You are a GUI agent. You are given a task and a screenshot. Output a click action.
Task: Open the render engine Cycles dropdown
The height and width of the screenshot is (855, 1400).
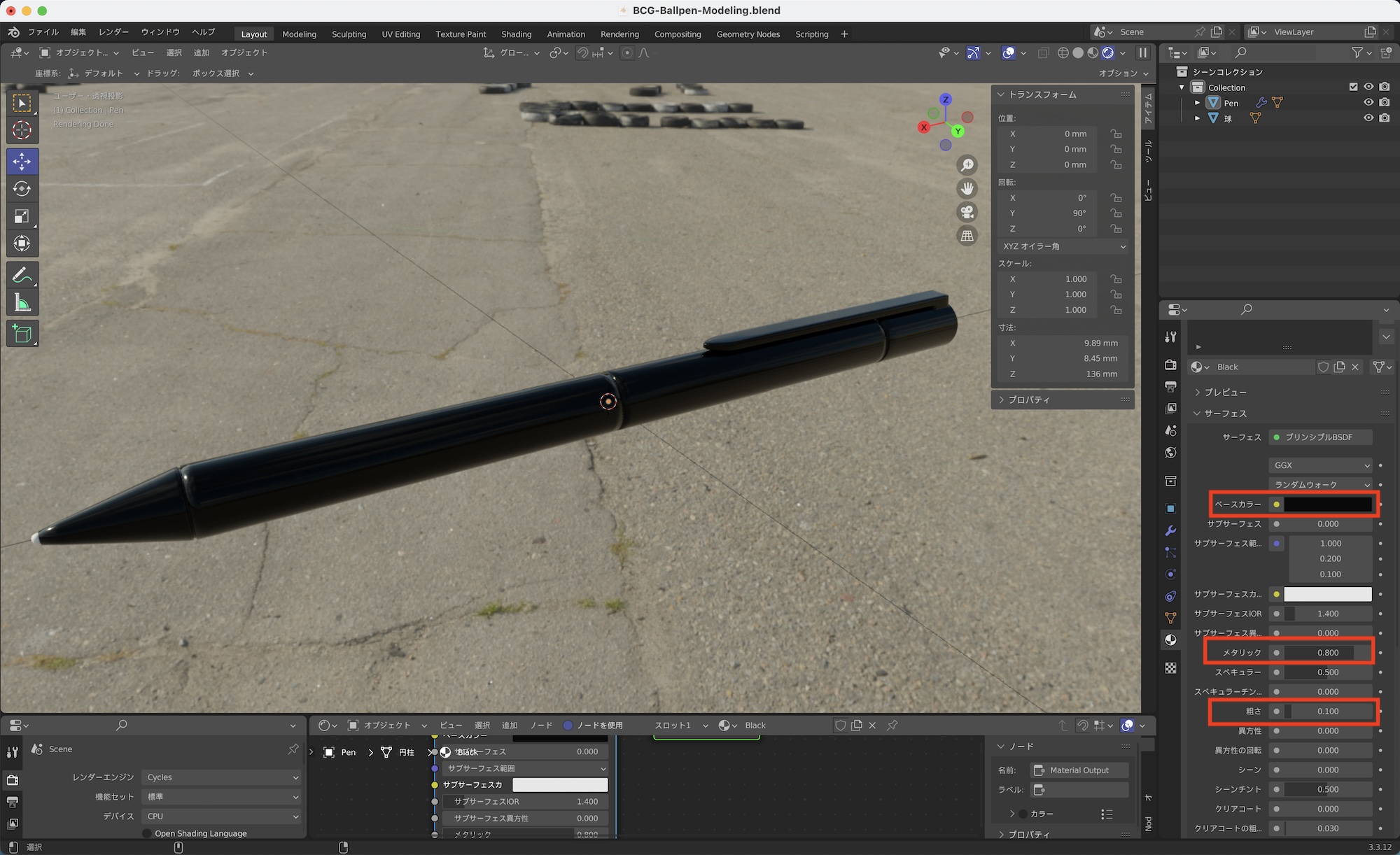pyautogui.click(x=222, y=777)
